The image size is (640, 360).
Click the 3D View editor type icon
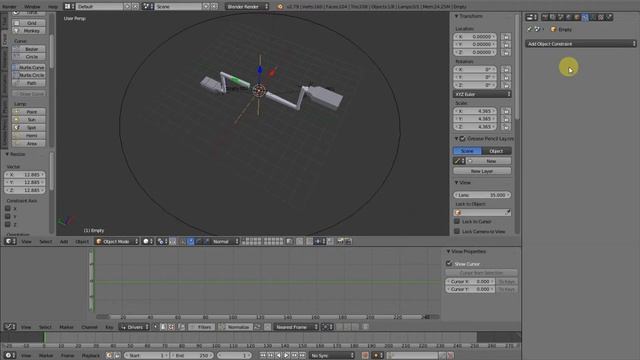point(10,241)
